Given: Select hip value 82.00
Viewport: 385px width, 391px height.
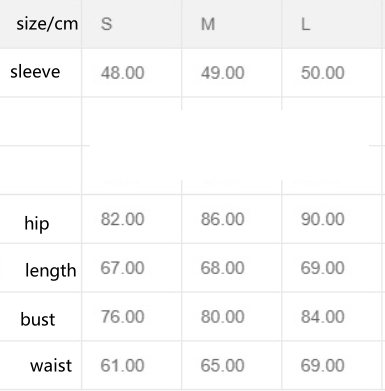Looking at the screenshot, I should [x=123, y=219].
